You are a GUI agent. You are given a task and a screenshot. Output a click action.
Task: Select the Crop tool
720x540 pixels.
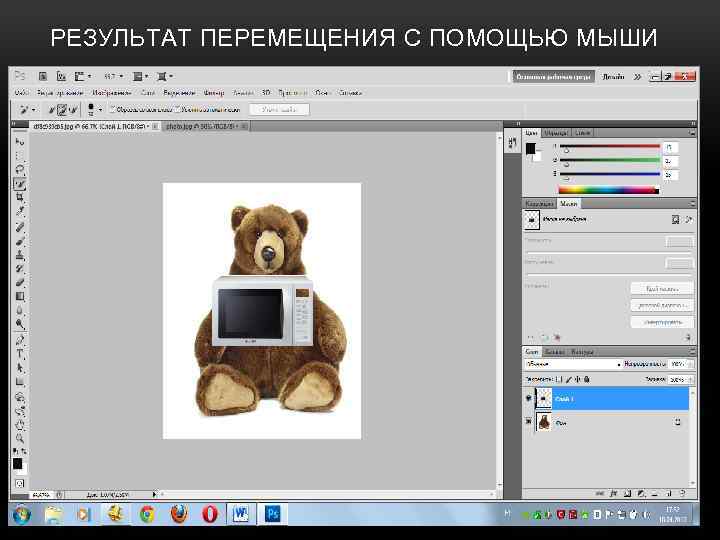coord(19,198)
